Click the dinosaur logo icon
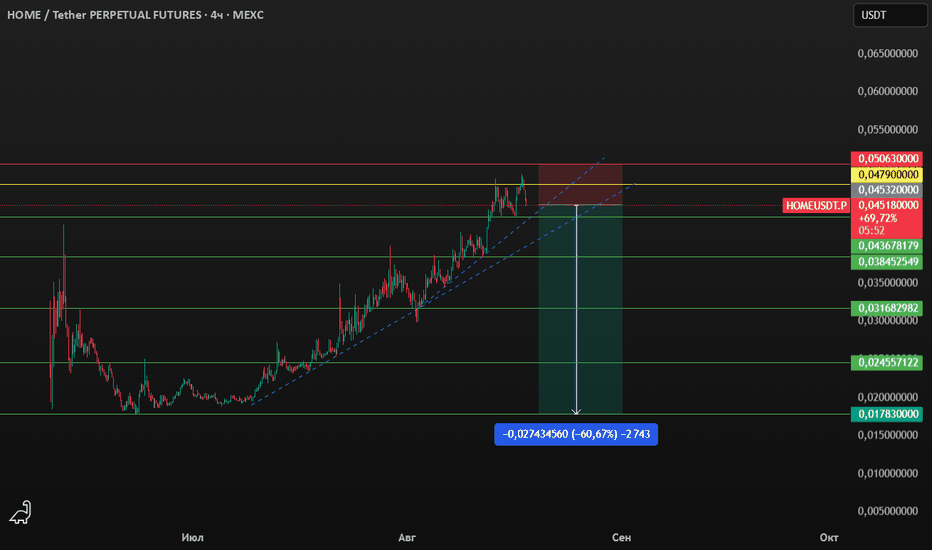This screenshot has width=932, height=550. (x=20, y=513)
